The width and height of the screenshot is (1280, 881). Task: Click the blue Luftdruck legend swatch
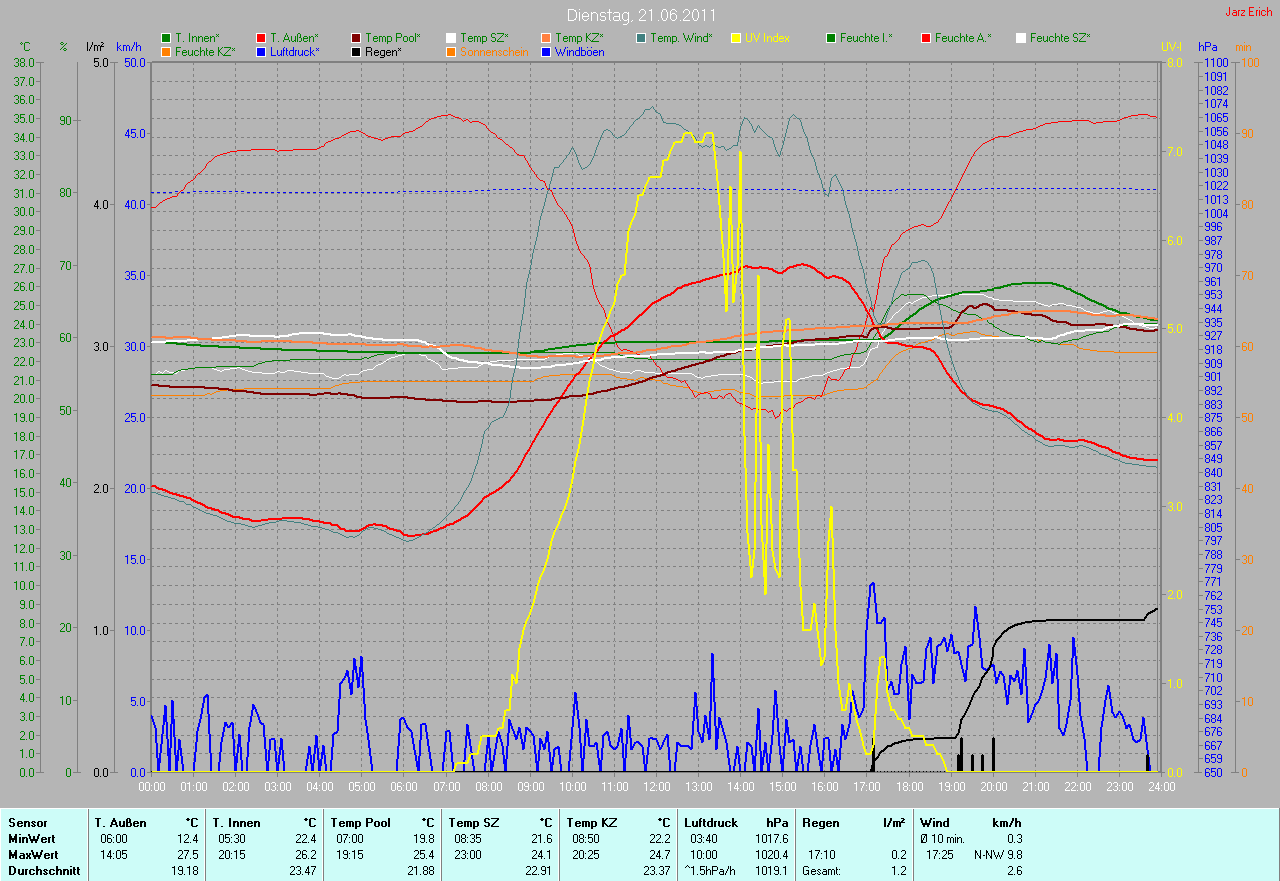point(261,51)
